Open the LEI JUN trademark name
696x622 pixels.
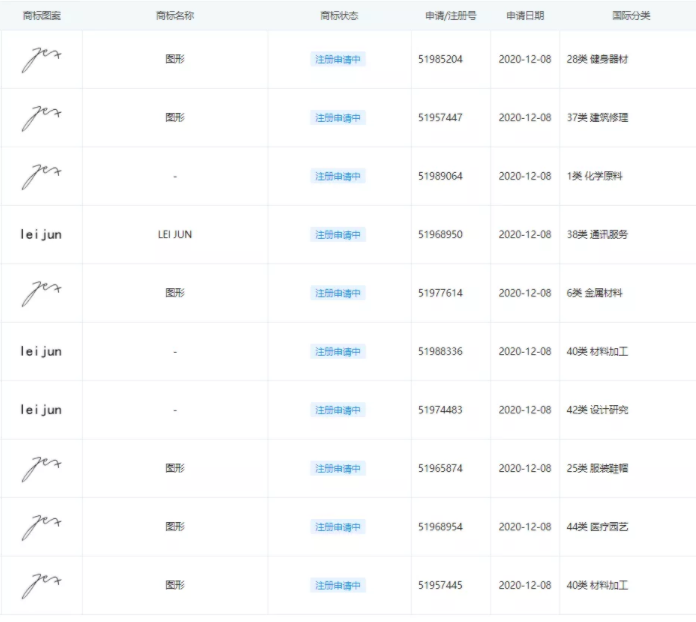point(175,235)
